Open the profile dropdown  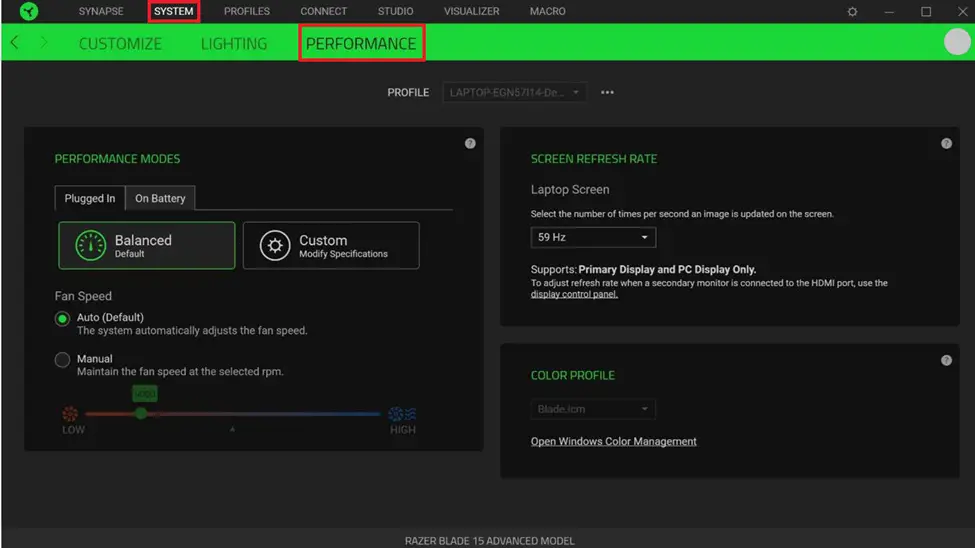pyautogui.click(x=514, y=92)
